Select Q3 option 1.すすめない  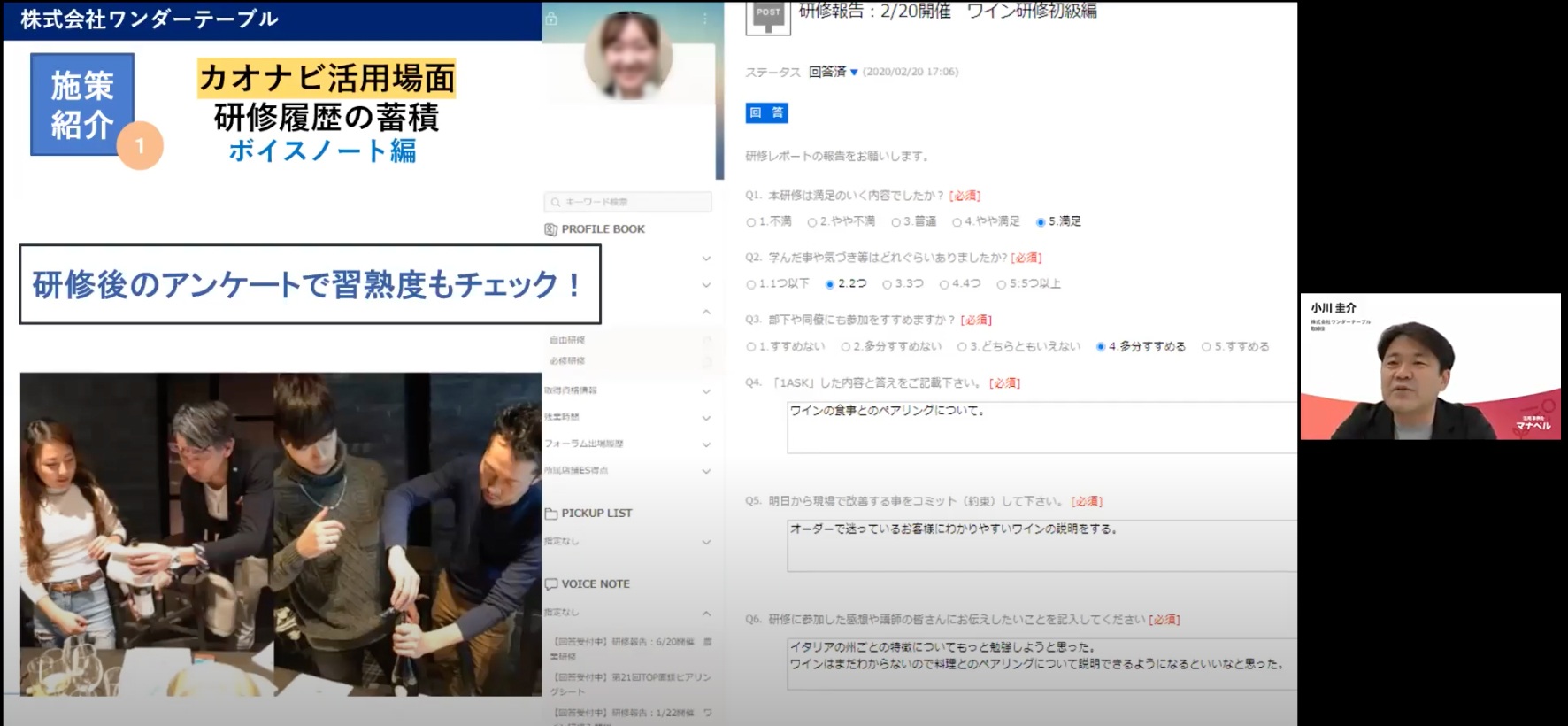pos(751,347)
